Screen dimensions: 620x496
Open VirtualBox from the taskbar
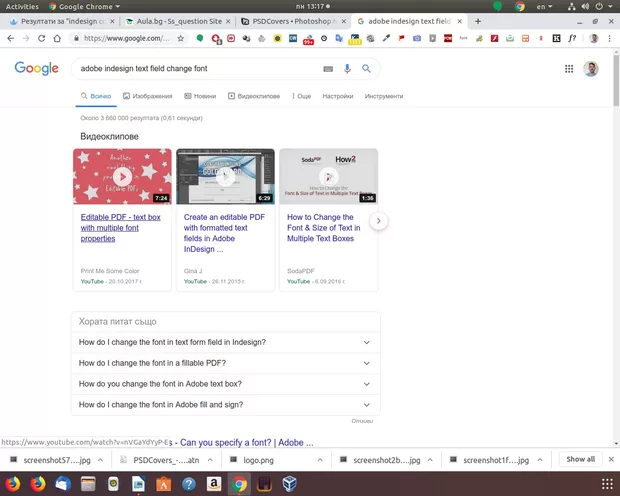click(291, 484)
